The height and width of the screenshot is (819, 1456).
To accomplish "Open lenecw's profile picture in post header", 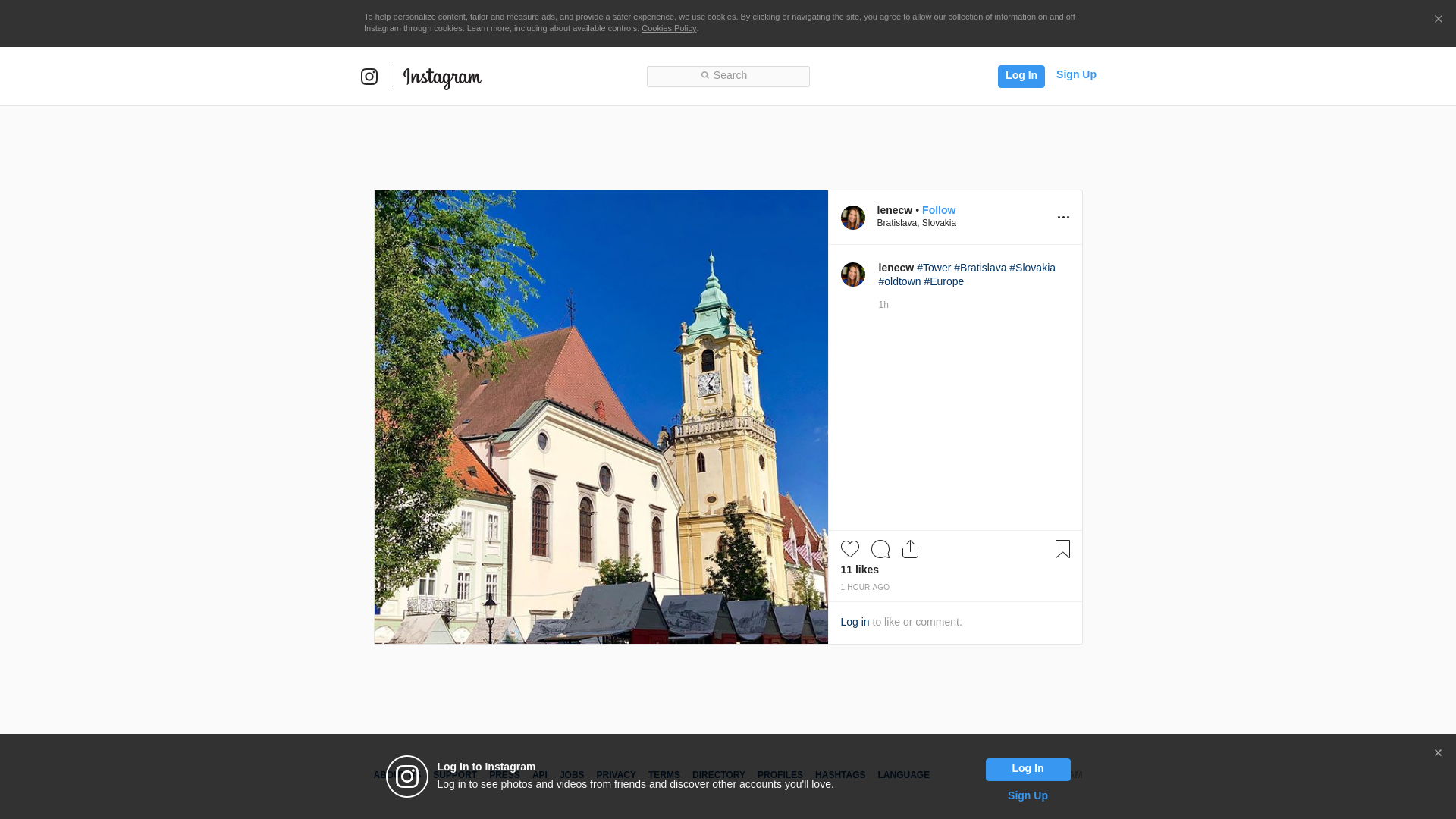I will point(853,218).
